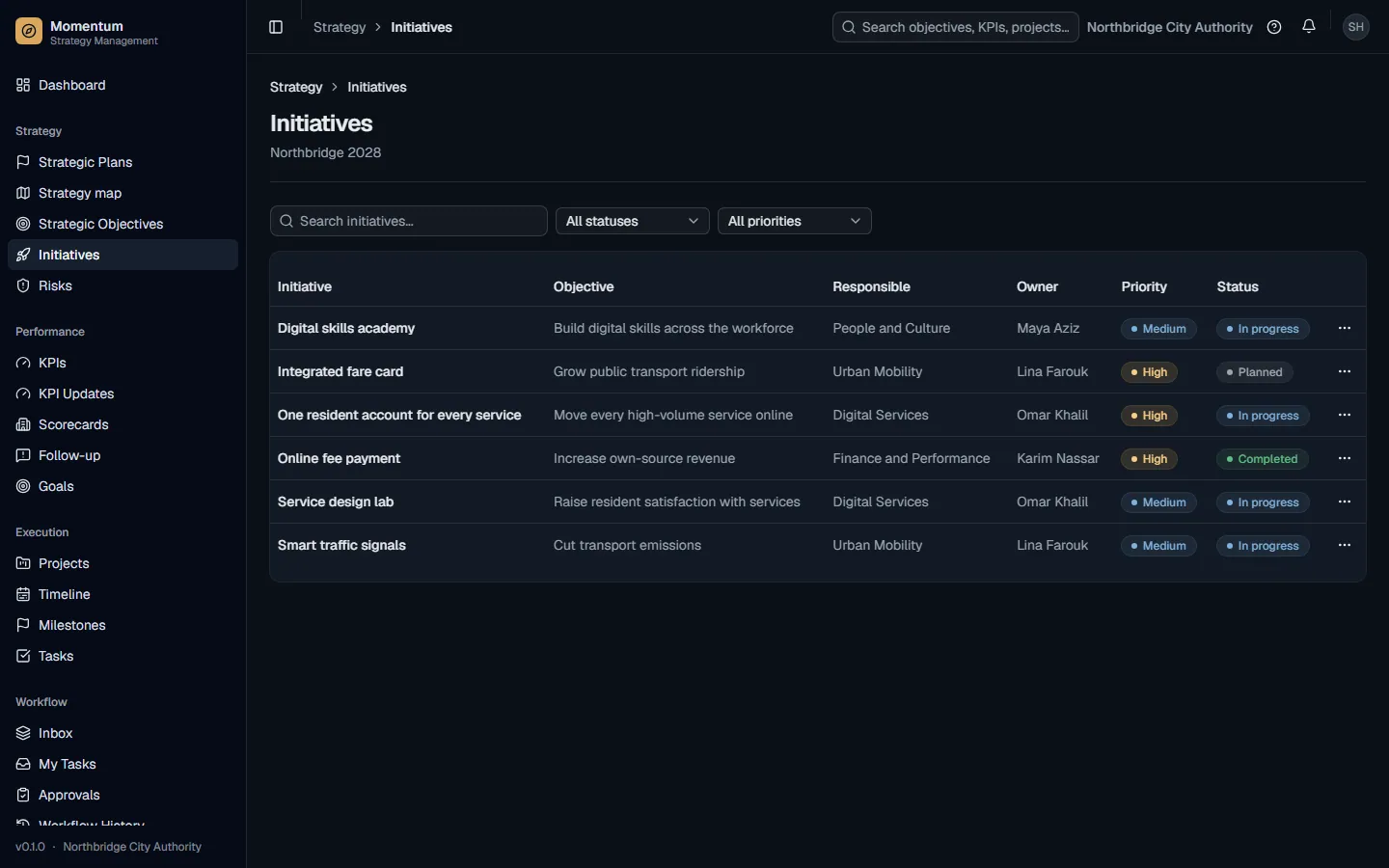1389x868 pixels.
Task: Click the Momentum logo icon
Action: coord(29,32)
